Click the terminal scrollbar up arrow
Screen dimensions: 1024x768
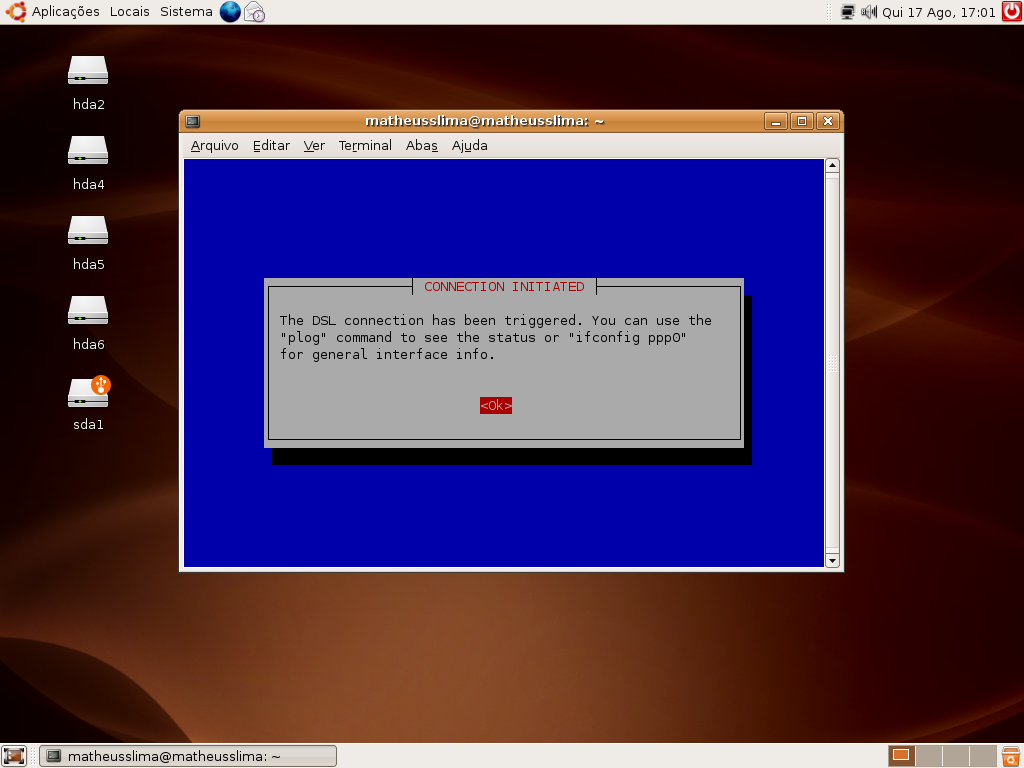point(832,165)
